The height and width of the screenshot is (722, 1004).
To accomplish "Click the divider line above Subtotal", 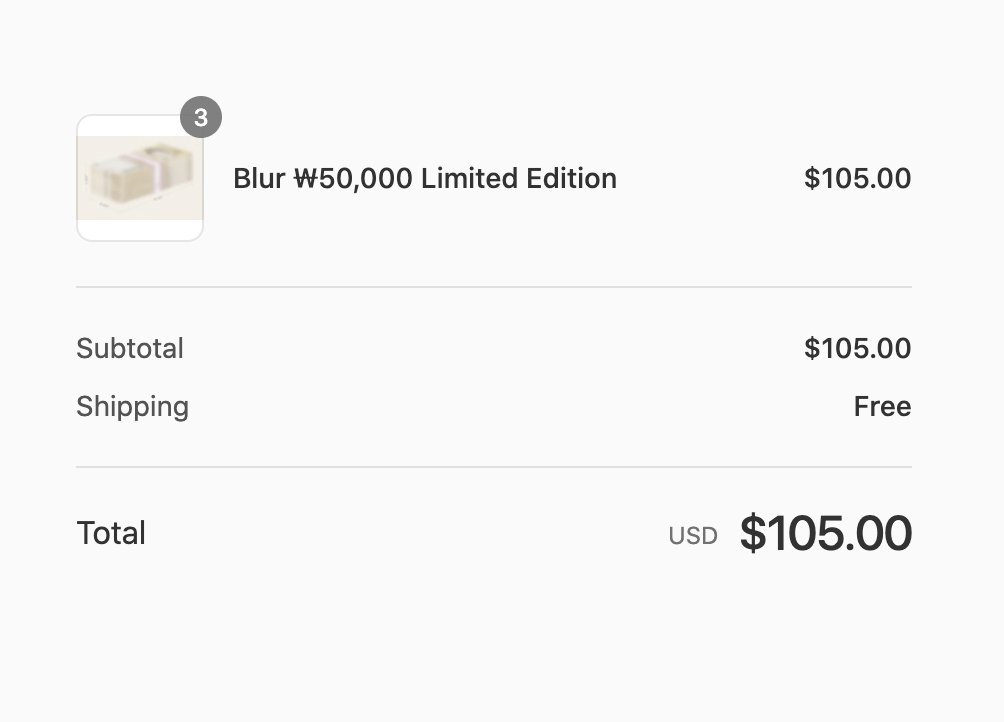I will (x=494, y=287).
